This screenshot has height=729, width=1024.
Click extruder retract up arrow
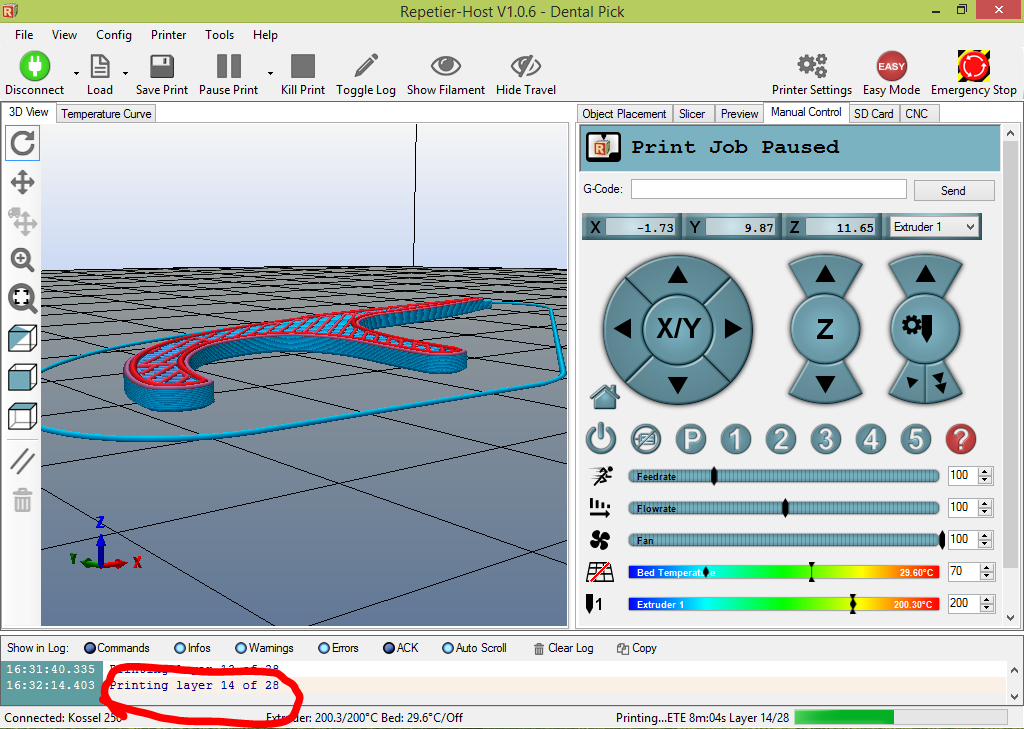(925, 274)
